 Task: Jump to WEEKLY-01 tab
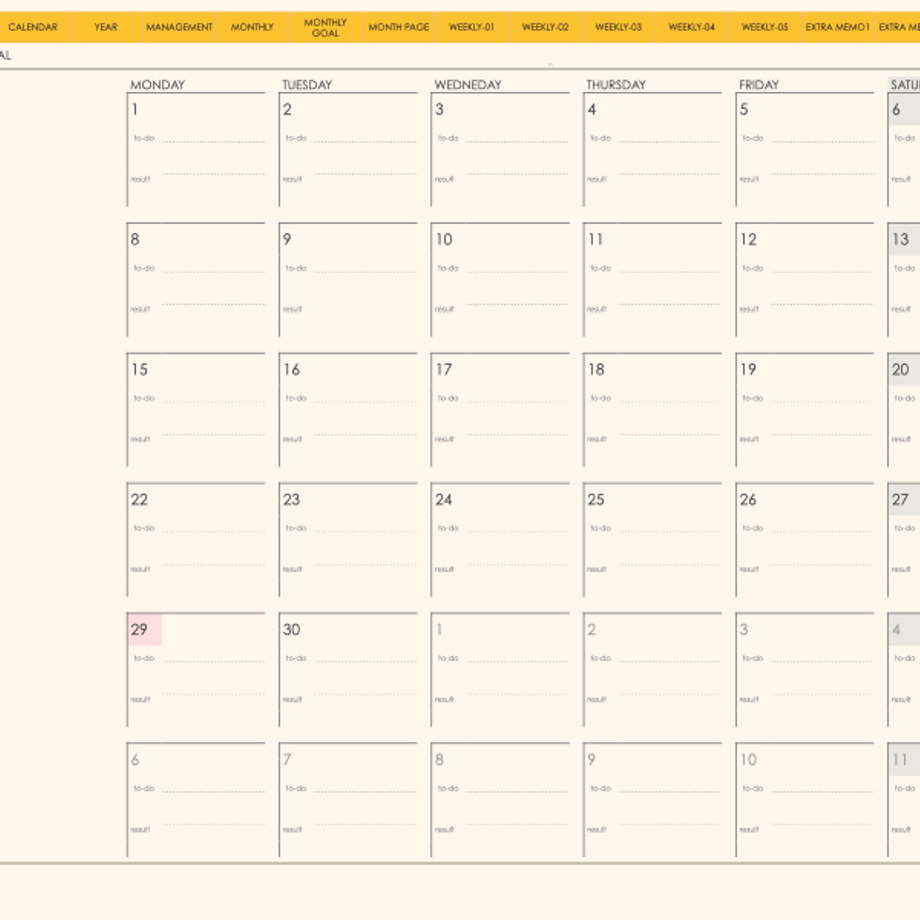[472, 27]
